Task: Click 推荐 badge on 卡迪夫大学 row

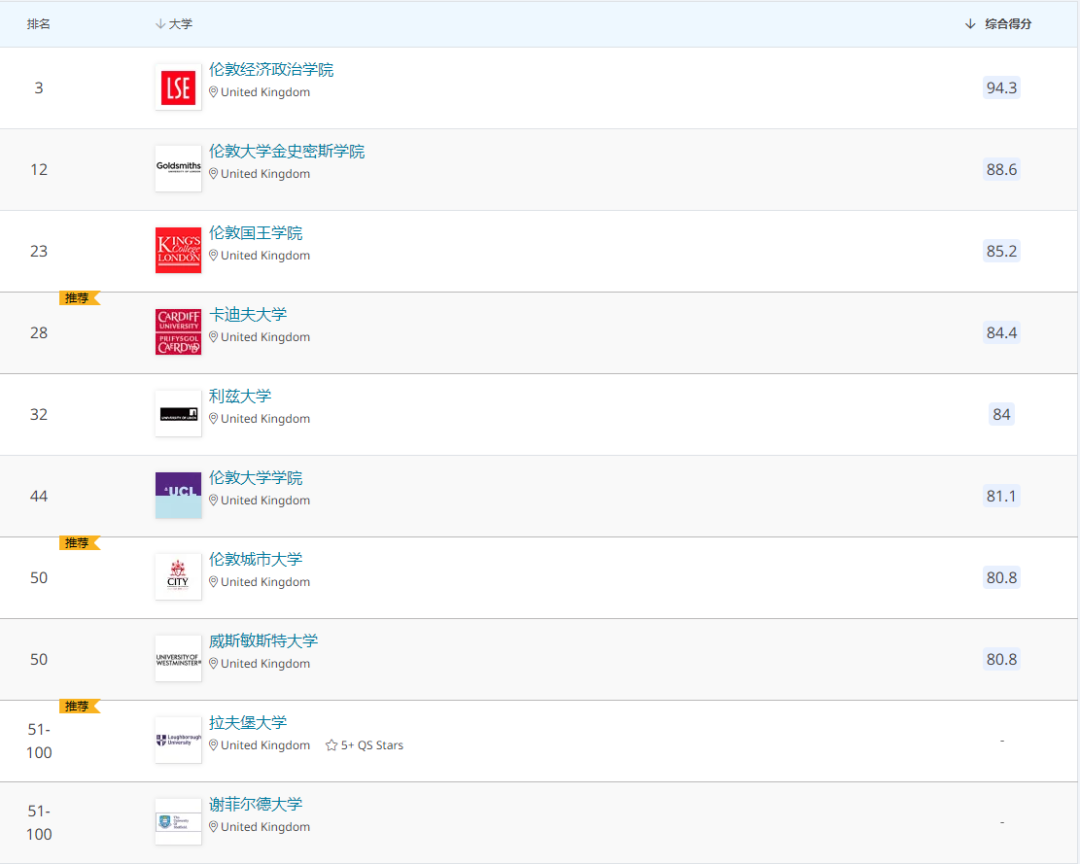Action: pos(79,298)
